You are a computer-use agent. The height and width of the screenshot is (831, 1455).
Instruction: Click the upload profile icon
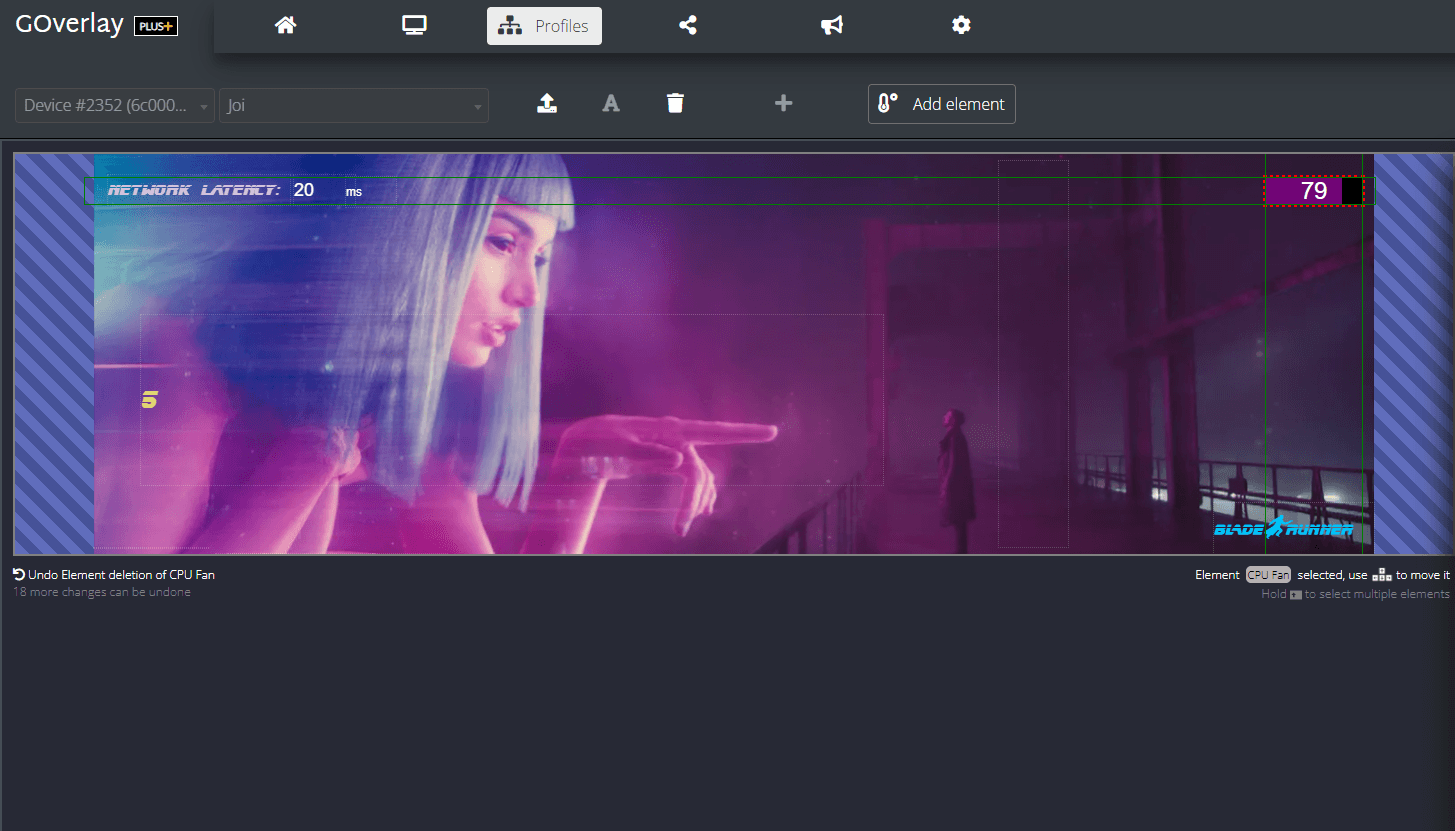547,103
